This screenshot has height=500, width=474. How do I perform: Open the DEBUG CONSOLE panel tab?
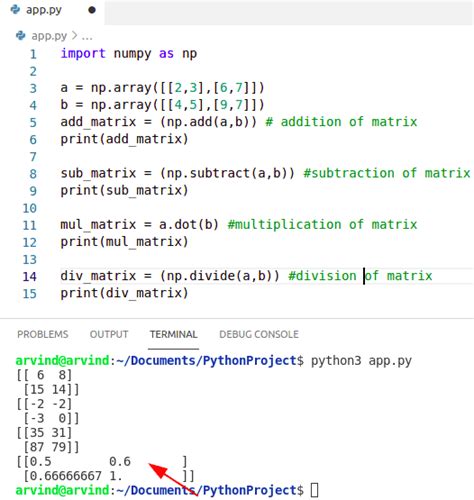click(259, 334)
